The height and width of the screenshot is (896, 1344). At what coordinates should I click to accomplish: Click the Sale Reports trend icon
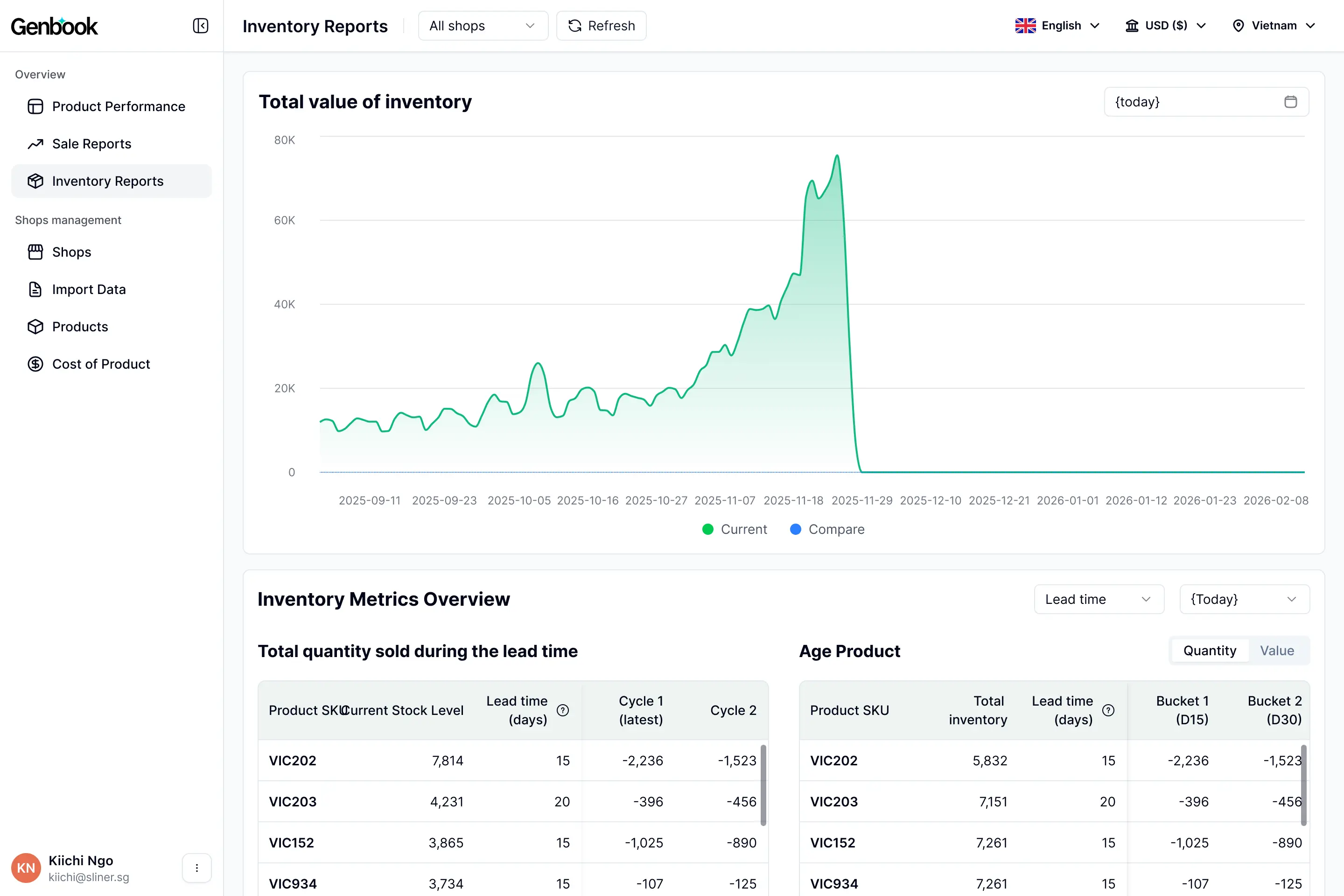pos(35,143)
